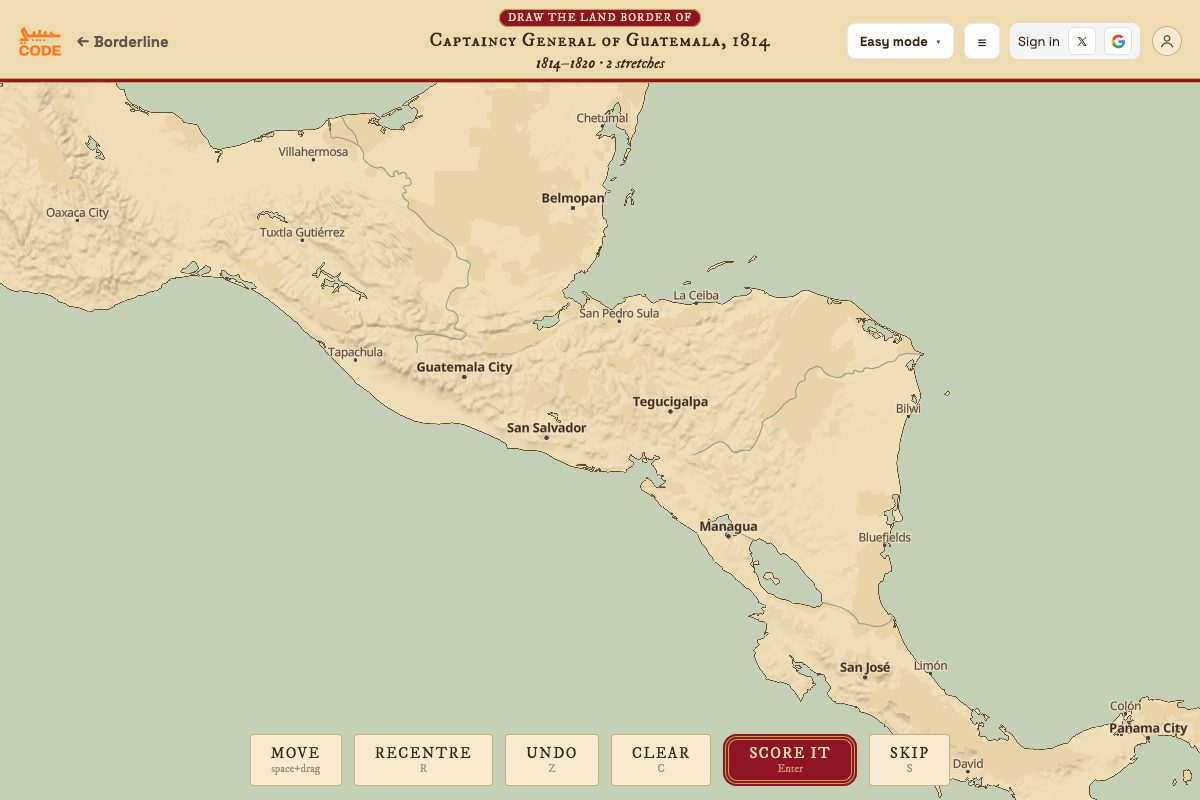1200x800 pixels.
Task: Click the Villahermosa map label
Action: 313,152
